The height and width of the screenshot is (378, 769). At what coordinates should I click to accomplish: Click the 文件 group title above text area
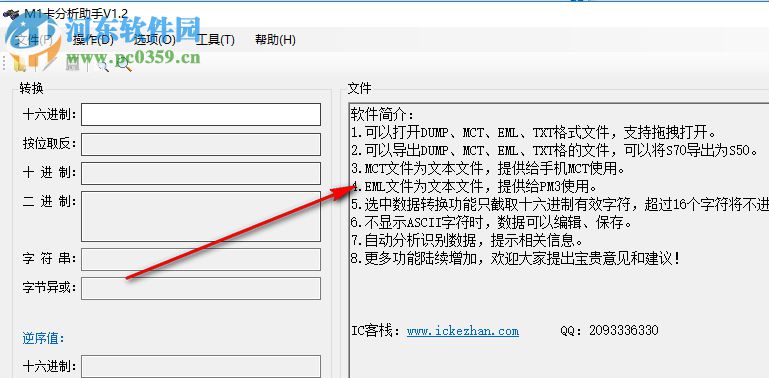point(359,88)
